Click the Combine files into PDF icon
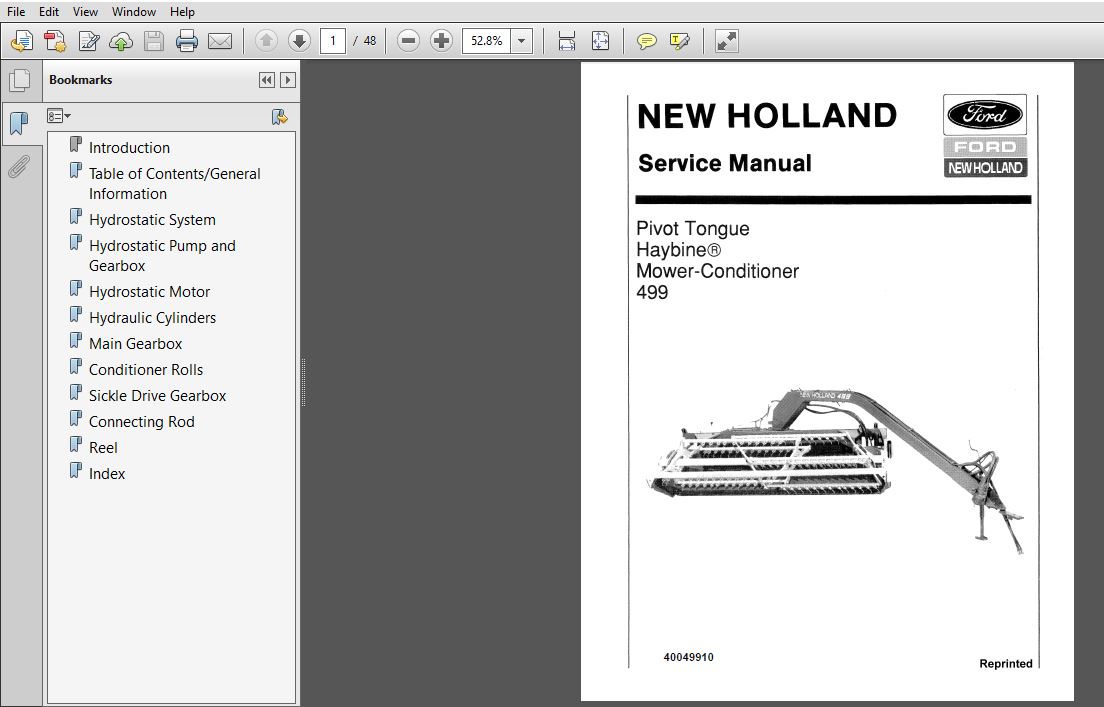The height and width of the screenshot is (707, 1104). click(55, 41)
